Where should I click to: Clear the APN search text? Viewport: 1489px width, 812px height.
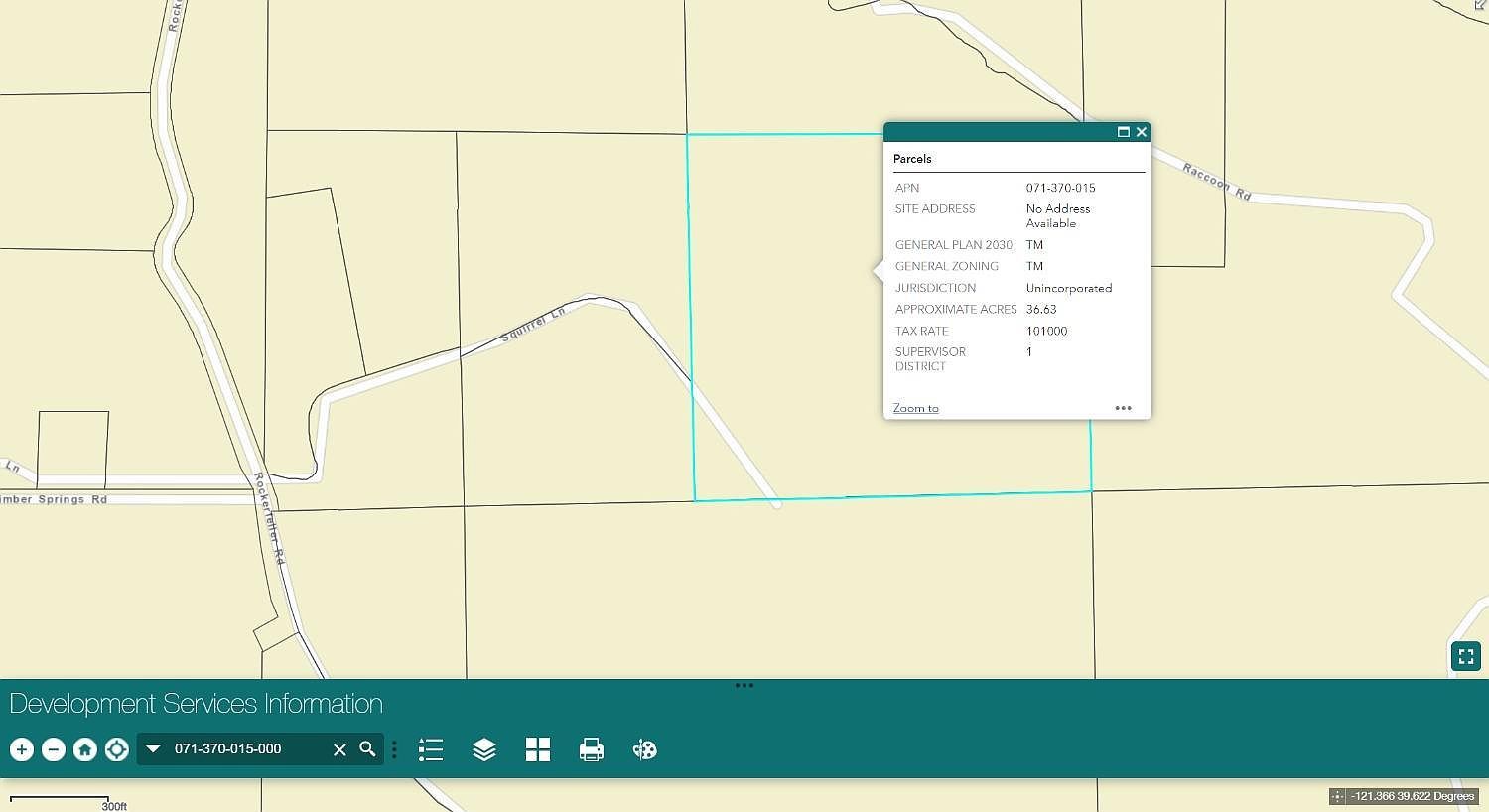(x=339, y=749)
